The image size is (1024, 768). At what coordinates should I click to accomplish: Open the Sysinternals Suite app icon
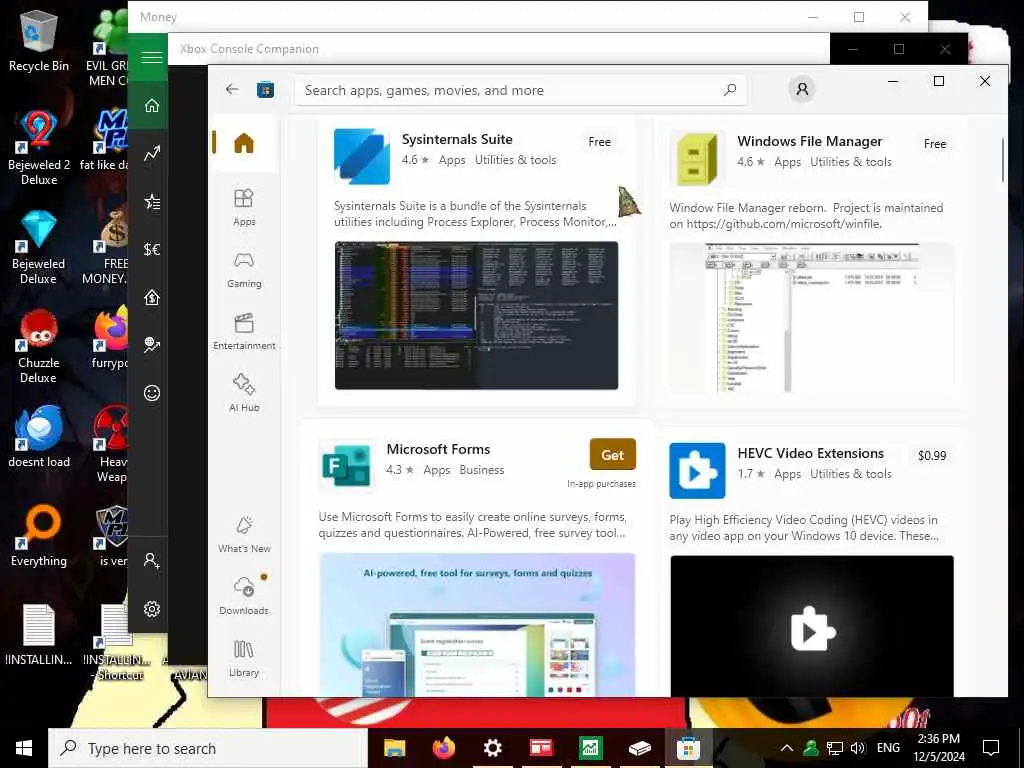(x=362, y=156)
